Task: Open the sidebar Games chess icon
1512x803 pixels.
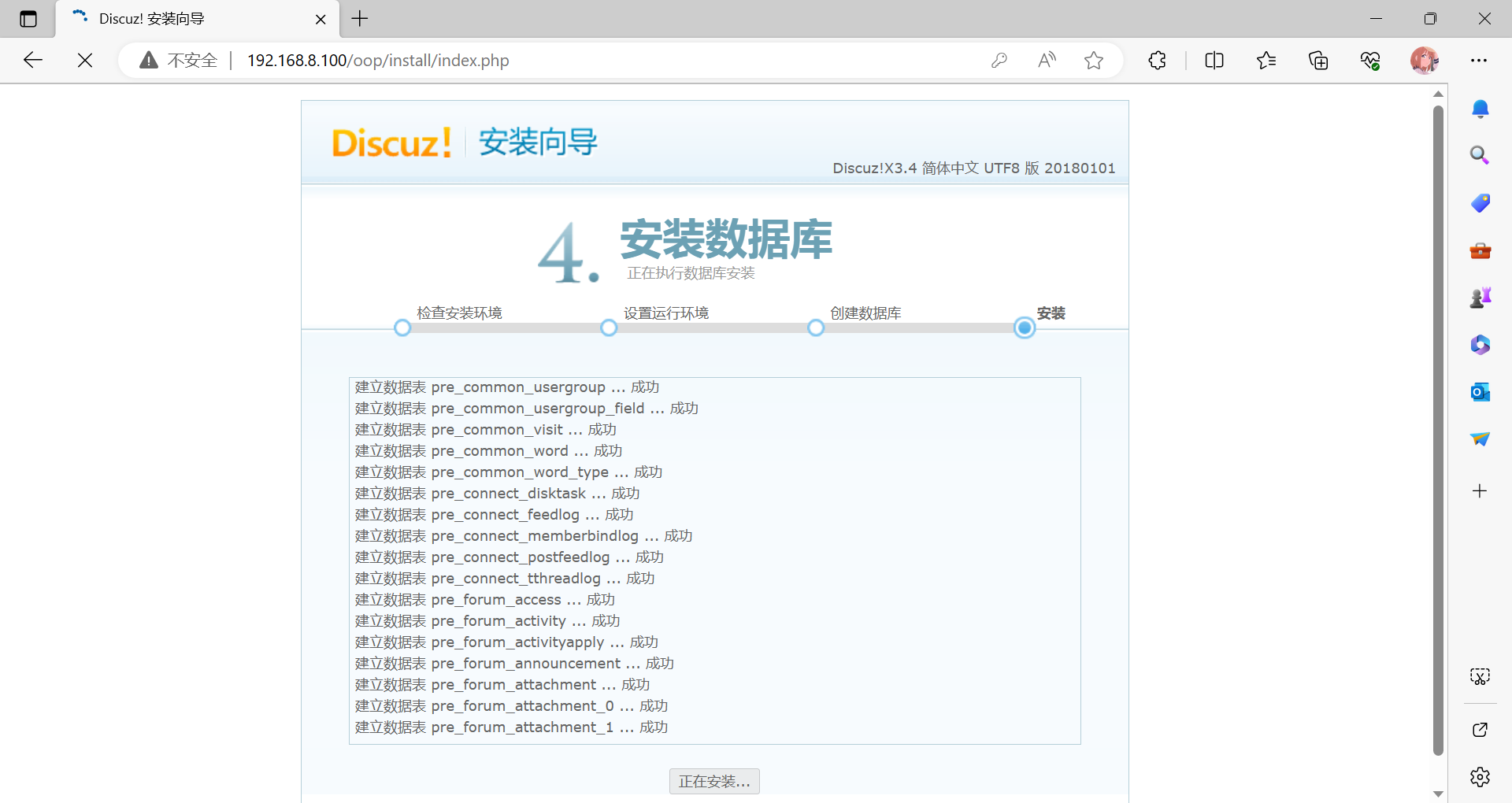Action: [x=1480, y=298]
